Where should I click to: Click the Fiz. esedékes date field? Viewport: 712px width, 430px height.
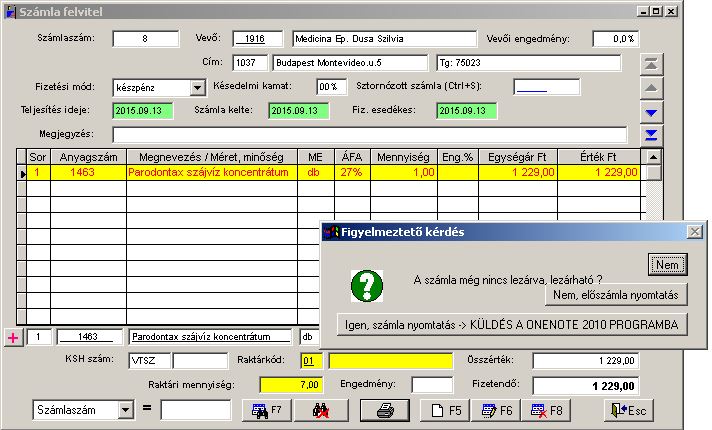pyautogui.click(x=467, y=111)
